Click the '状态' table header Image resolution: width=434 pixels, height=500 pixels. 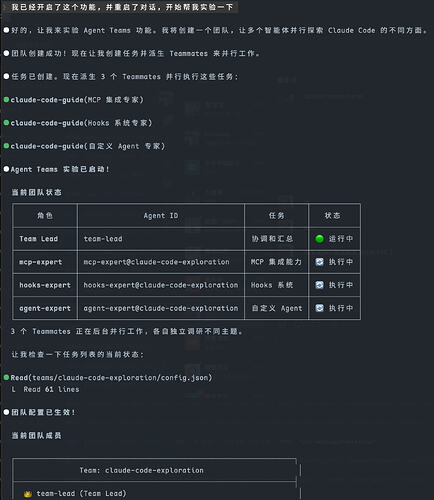(332, 215)
